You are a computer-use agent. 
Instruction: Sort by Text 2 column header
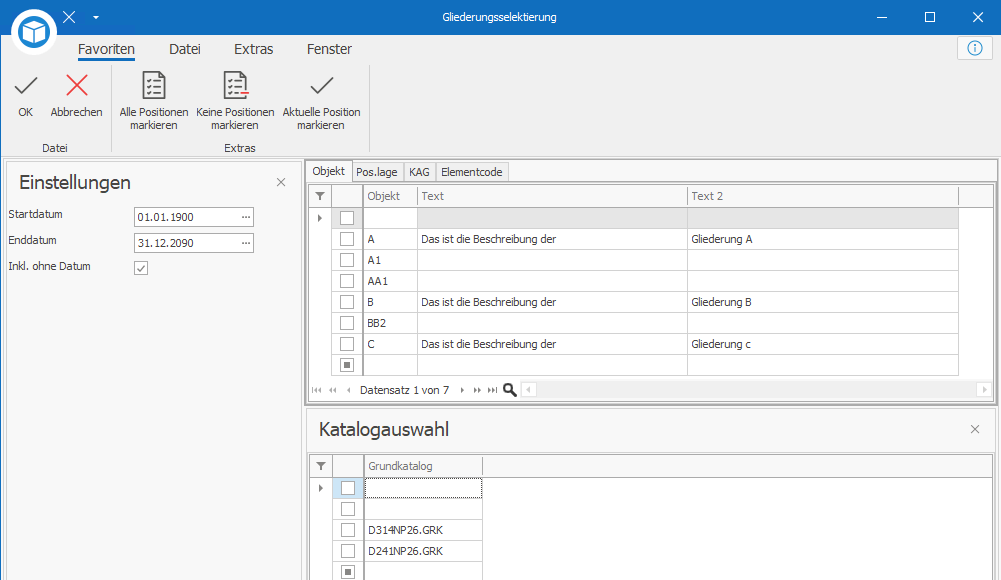(823, 196)
